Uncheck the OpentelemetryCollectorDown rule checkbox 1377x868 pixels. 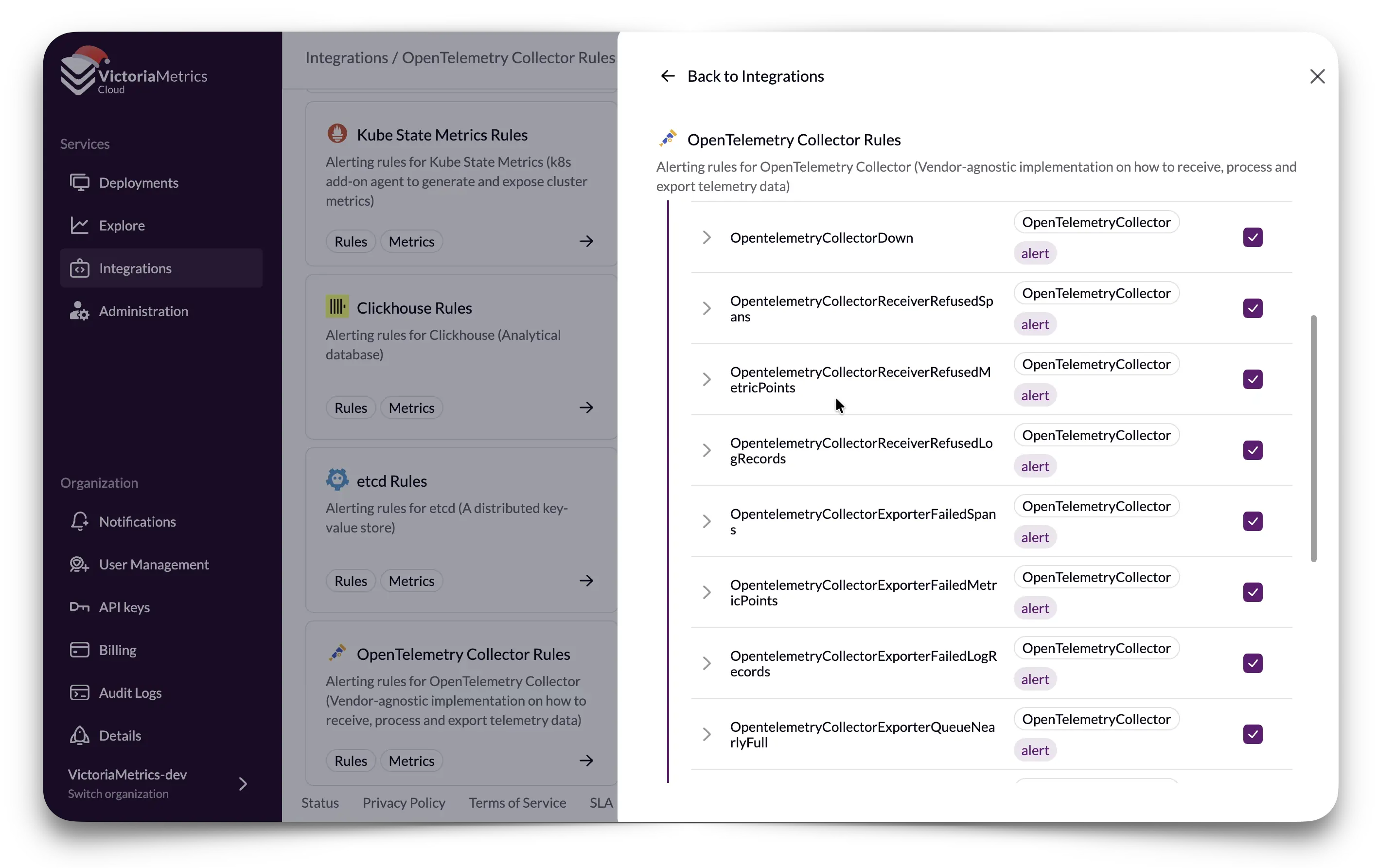coord(1253,237)
